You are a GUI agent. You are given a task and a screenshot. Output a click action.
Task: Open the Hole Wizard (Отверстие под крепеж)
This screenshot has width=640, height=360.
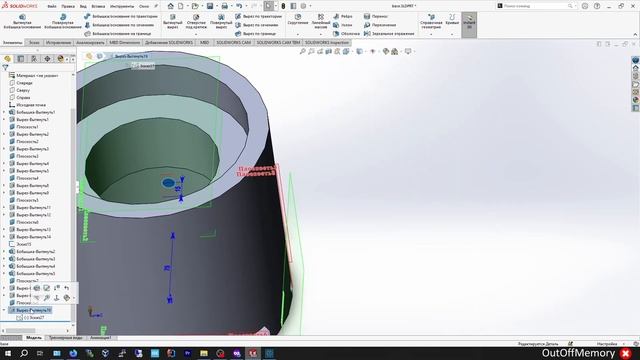(196, 21)
